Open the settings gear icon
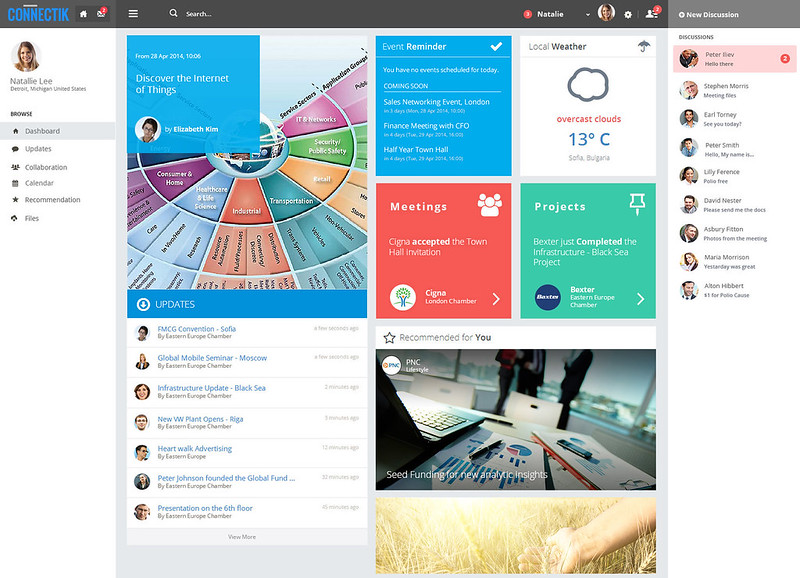The width and height of the screenshot is (800, 578). (x=628, y=15)
